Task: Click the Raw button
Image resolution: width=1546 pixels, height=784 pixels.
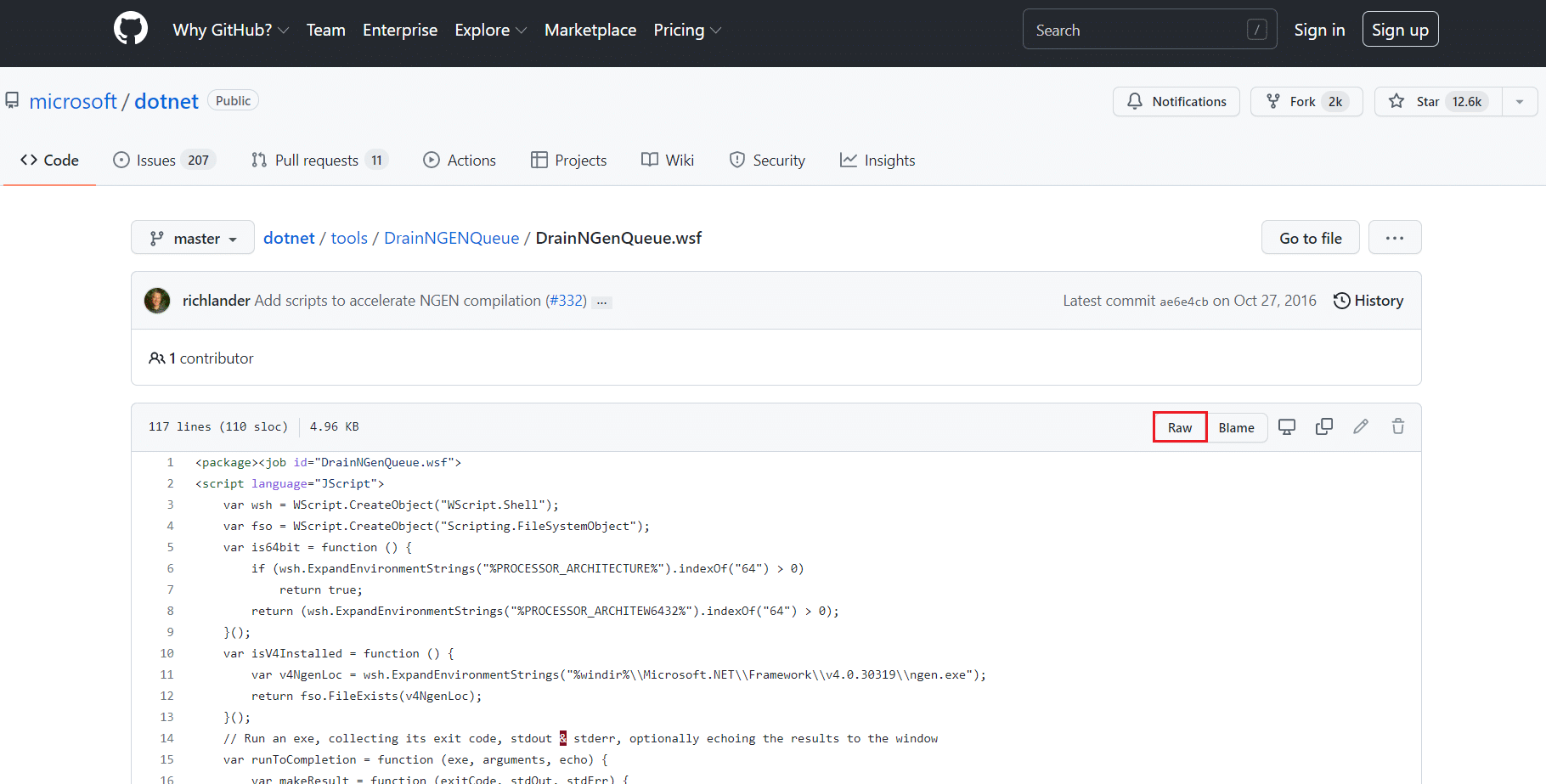Action: [1179, 427]
